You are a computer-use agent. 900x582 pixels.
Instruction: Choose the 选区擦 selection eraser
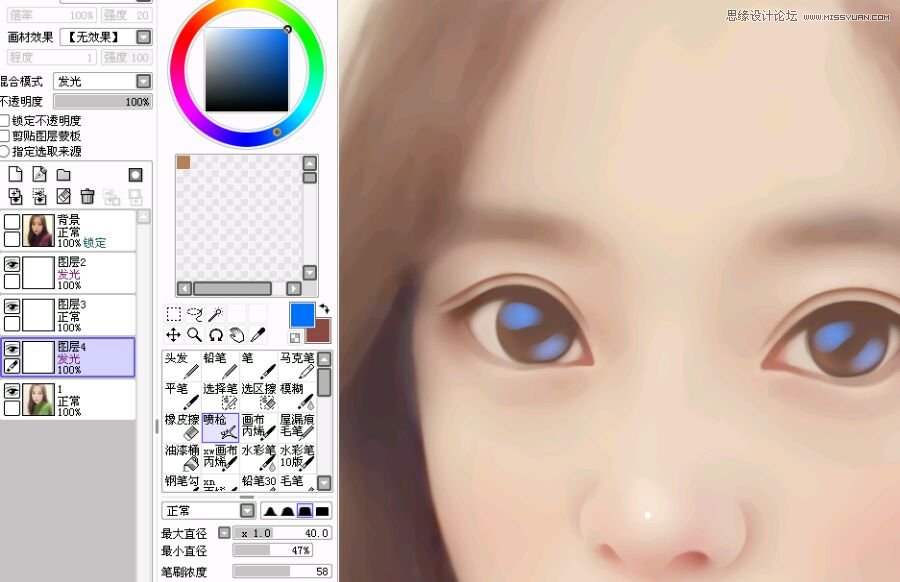point(258,396)
